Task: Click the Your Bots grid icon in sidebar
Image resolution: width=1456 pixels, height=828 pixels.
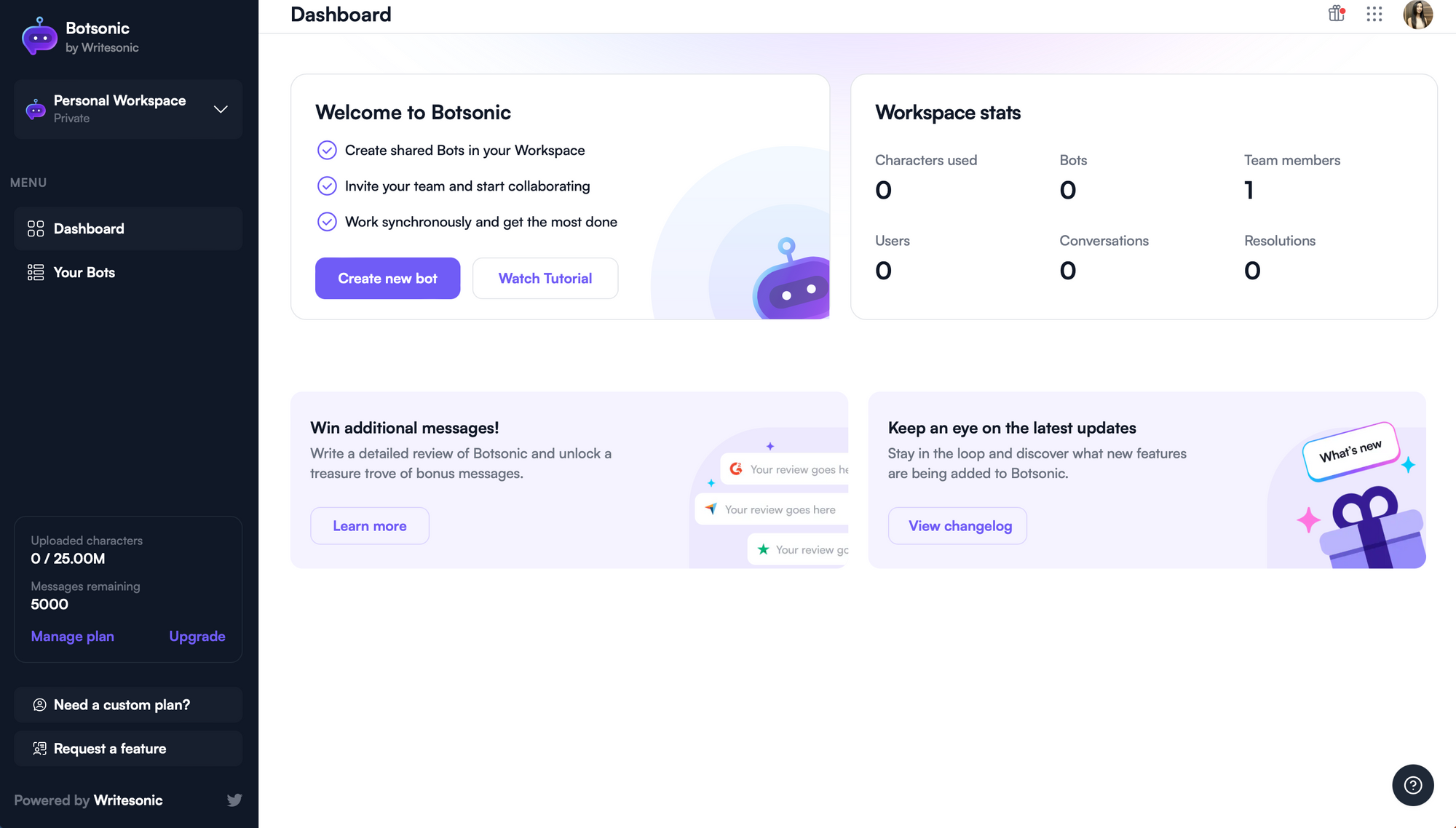Action: (x=34, y=272)
